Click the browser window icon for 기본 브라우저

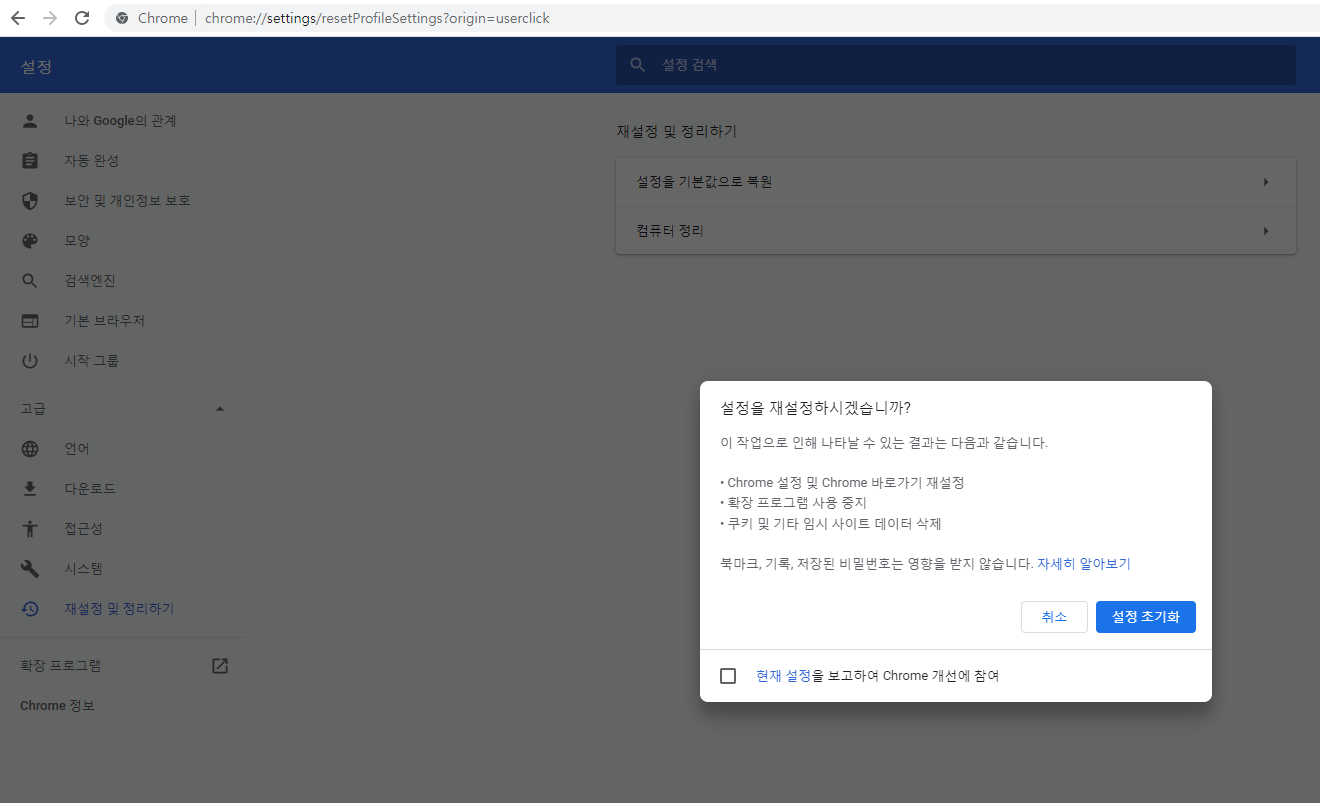tap(30, 321)
